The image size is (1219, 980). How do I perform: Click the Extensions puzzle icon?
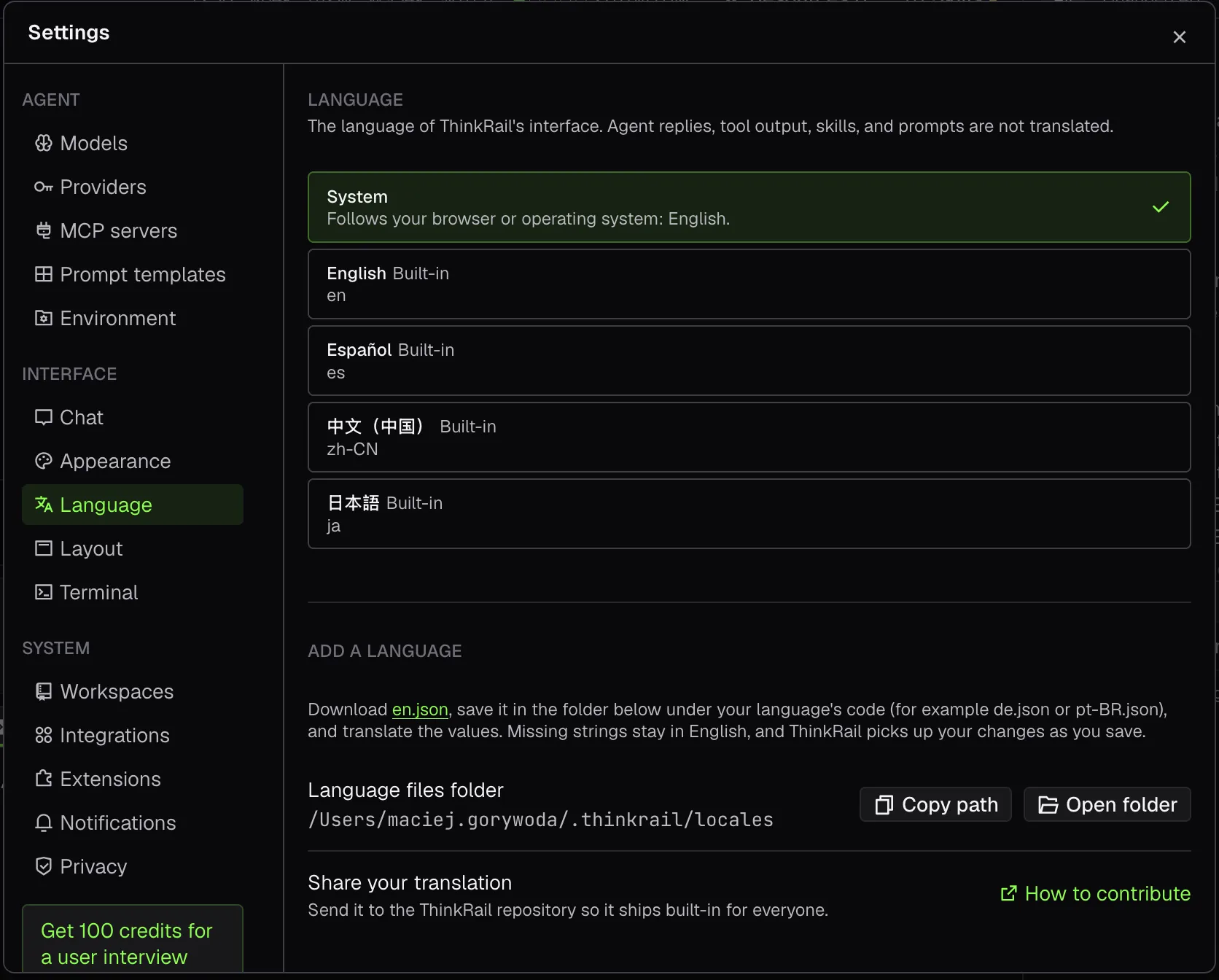click(44, 779)
